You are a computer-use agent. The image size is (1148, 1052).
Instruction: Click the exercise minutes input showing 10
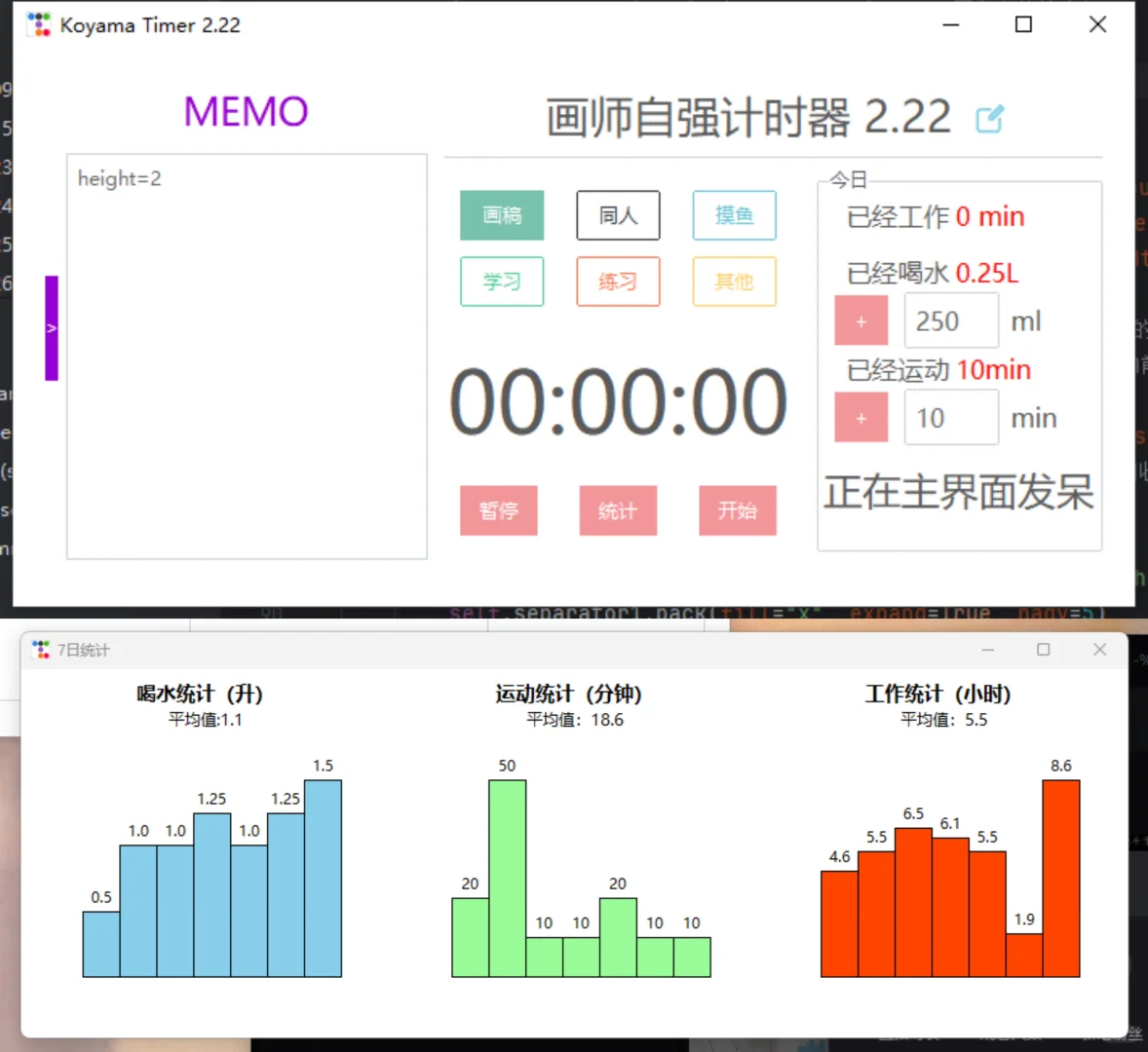[x=951, y=417]
